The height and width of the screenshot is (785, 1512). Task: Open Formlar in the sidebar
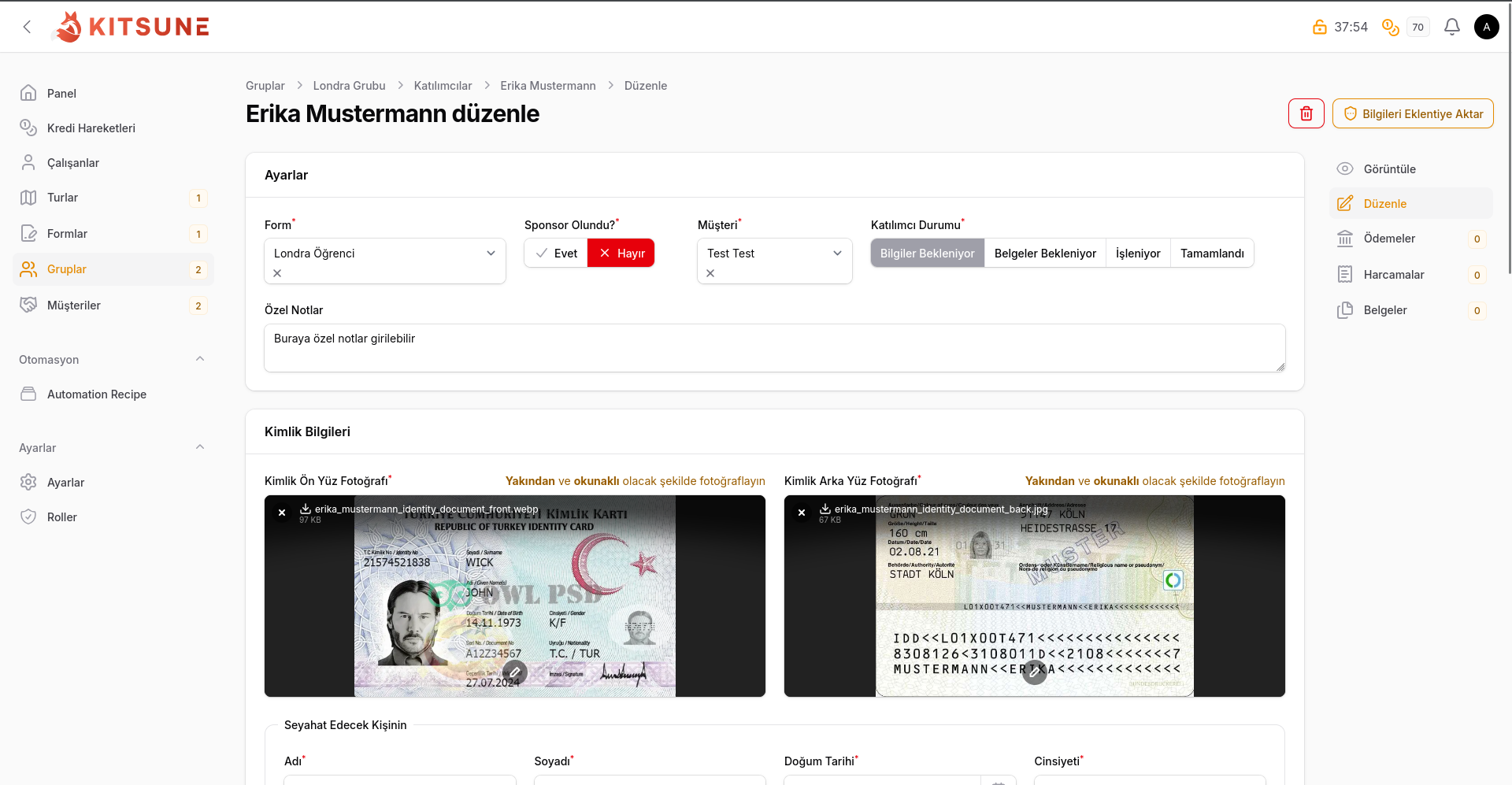pos(113,233)
